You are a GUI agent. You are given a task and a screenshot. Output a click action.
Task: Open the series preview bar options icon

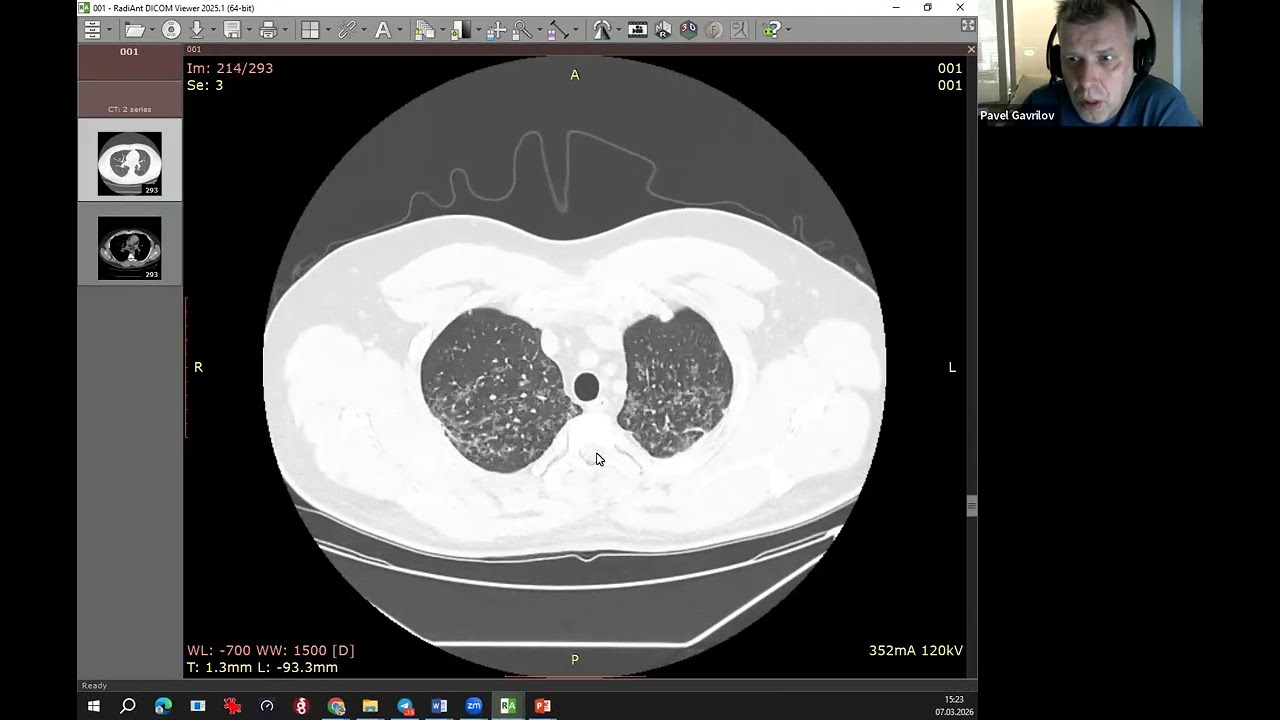[92, 30]
